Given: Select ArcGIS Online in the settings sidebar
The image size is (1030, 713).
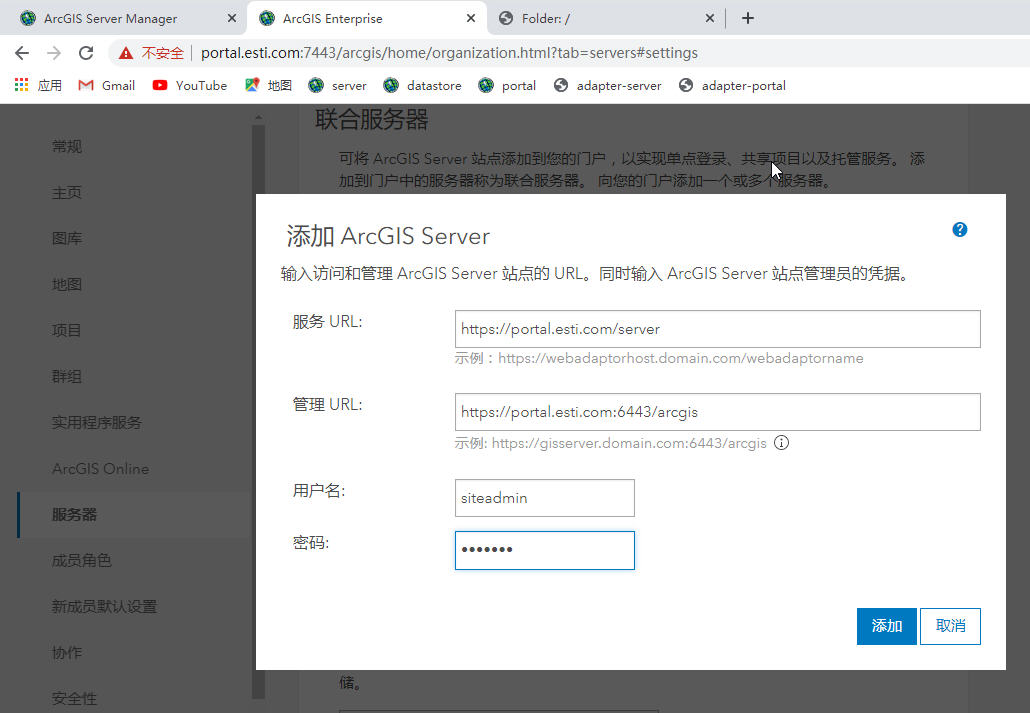Looking at the screenshot, I should (101, 469).
